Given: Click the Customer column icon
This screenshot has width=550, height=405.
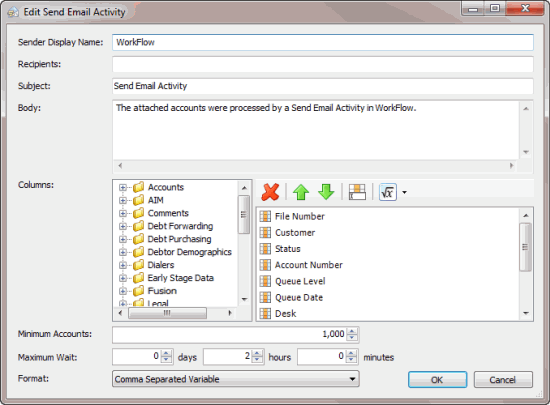Looking at the screenshot, I should pos(265,232).
